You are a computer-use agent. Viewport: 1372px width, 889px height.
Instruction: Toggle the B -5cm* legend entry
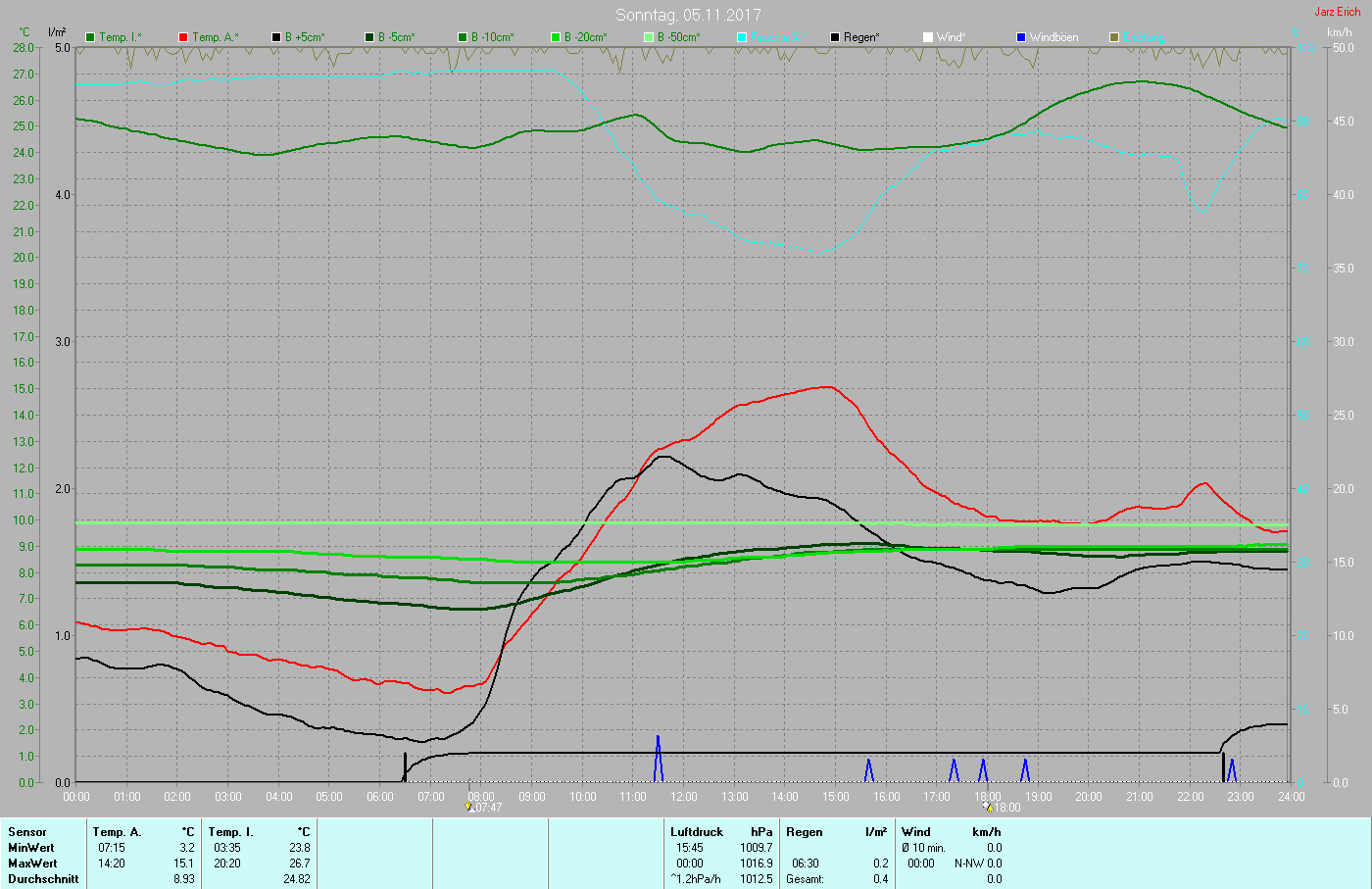pyautogui.click(x=389, y=37)
